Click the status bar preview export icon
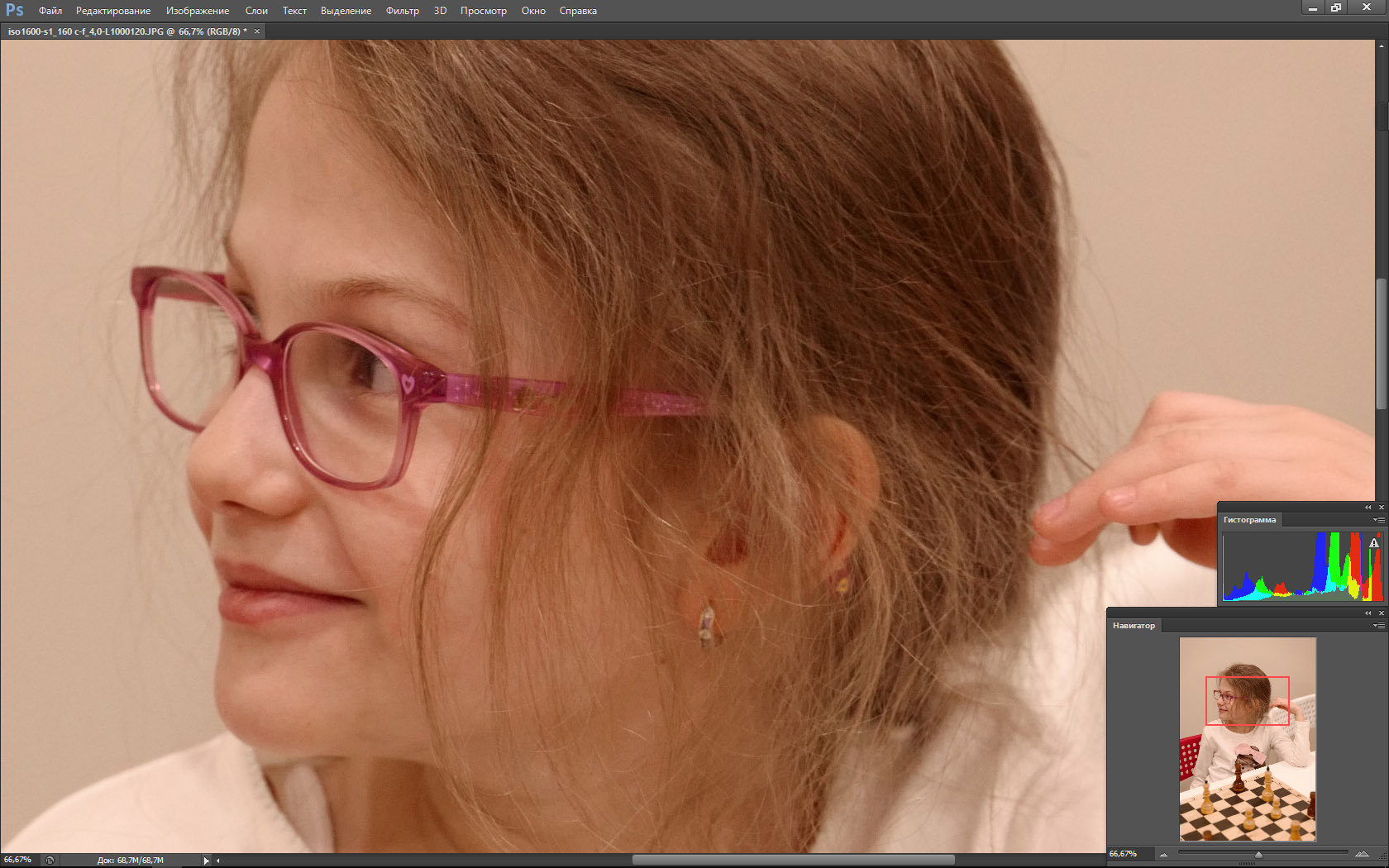 (50, 860)
